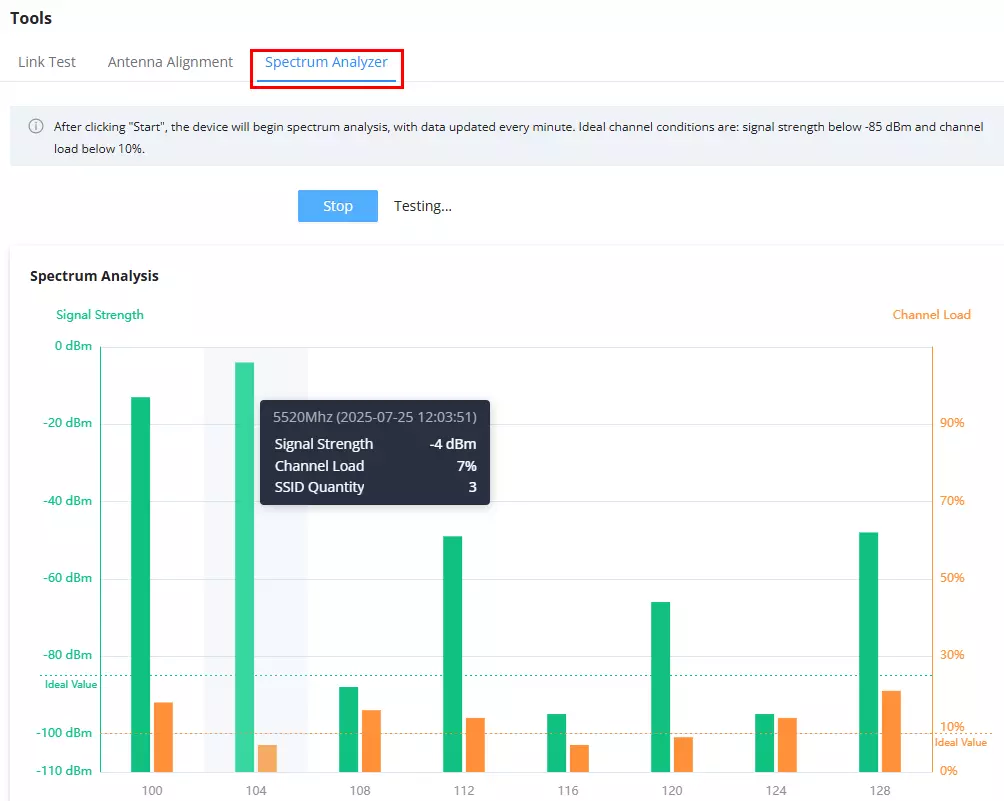Click channel label 120 on x-axis
Viewport: 1004px width, 801px height.
coord(672,791)
